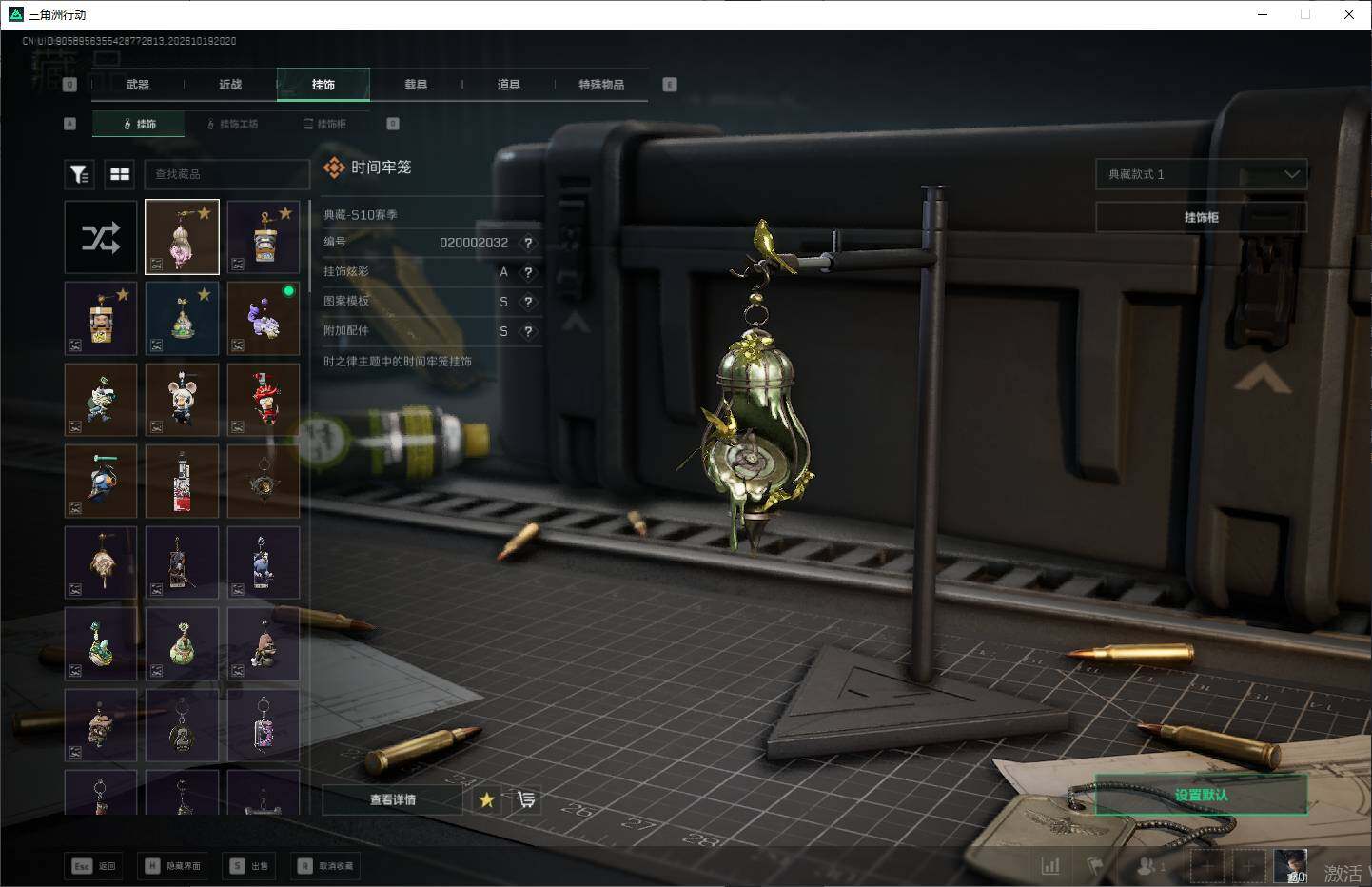Screen dimensions: 1372x887
Task: Click the 查看详情 button
Action: tap(393, 799)
